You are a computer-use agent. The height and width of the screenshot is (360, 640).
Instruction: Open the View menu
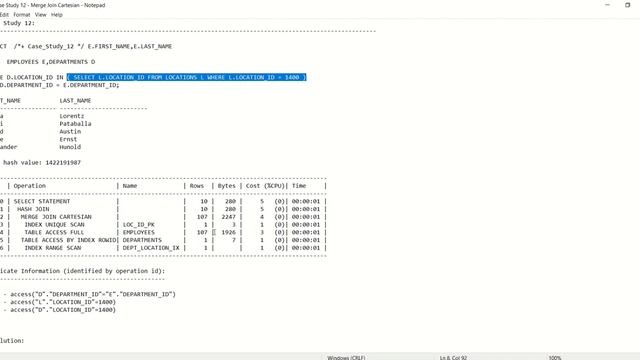pos(40,15)
